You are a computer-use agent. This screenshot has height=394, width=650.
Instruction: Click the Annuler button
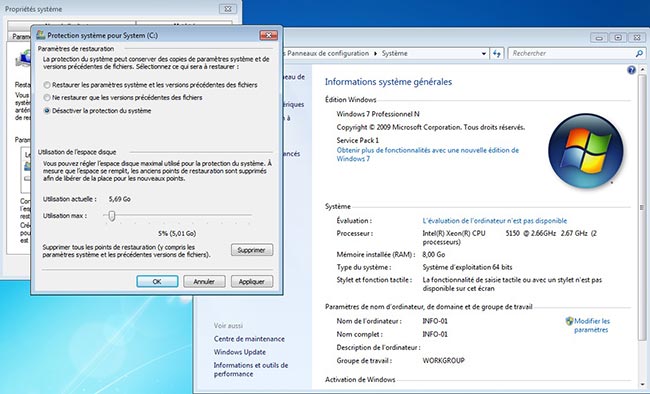204,281
